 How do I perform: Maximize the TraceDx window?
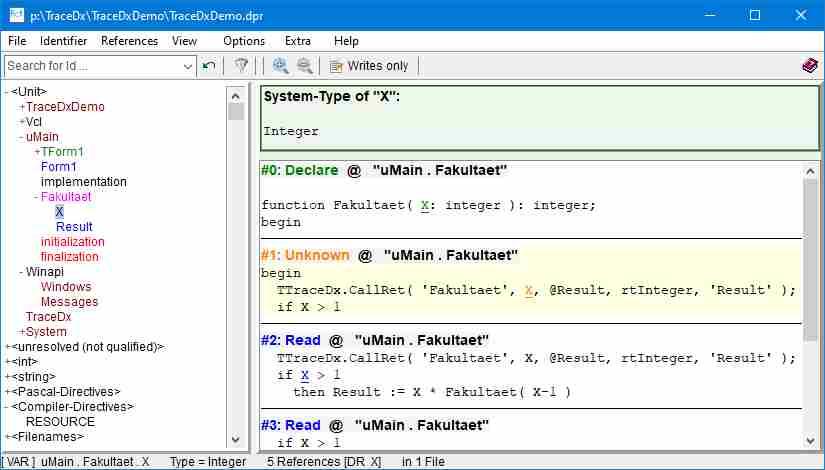click(x=755, y=15)
